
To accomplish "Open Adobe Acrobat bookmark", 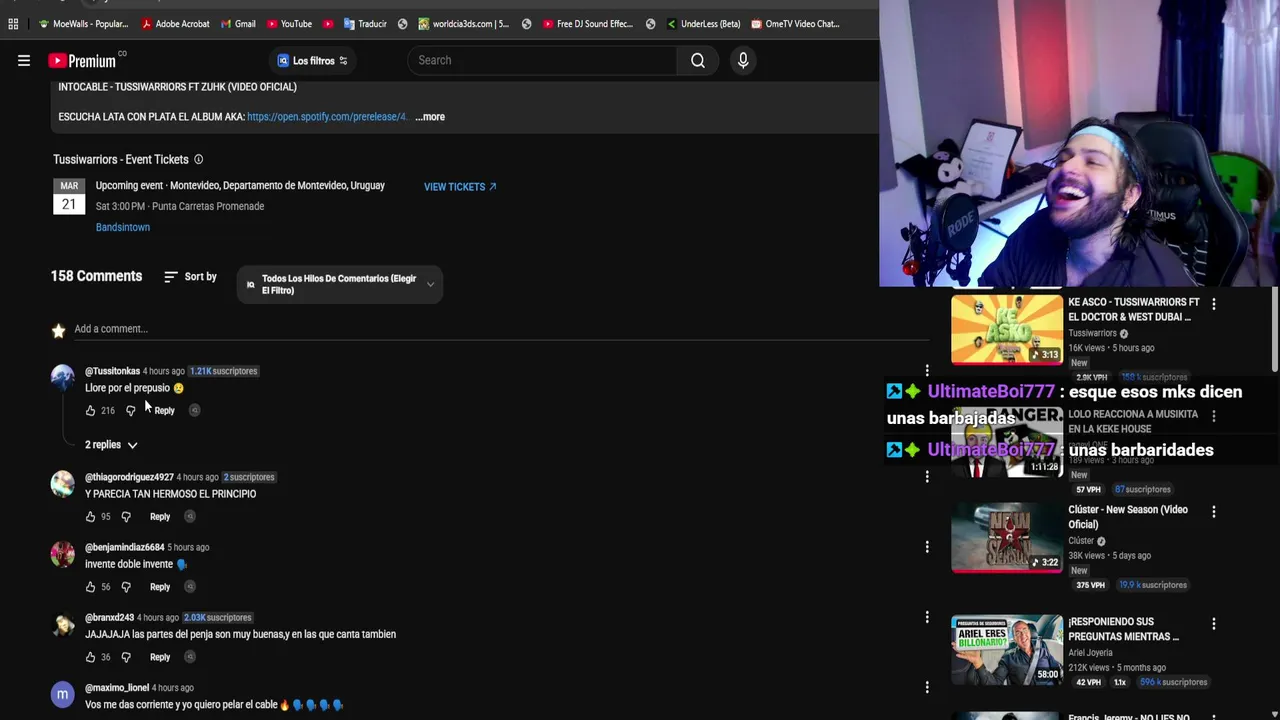I will pos(176,24).
